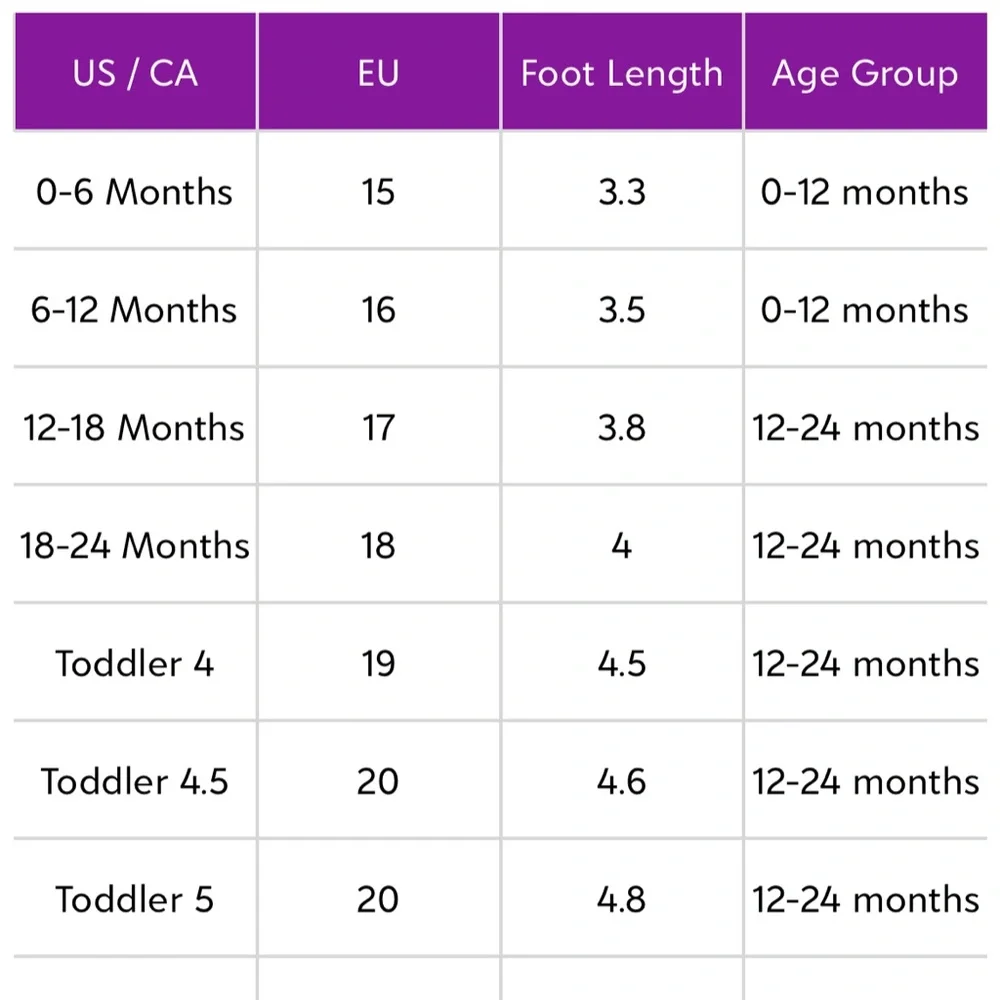Select the Age Group column header
This screenshot has width=1000, height=1000.
(865, 71)
